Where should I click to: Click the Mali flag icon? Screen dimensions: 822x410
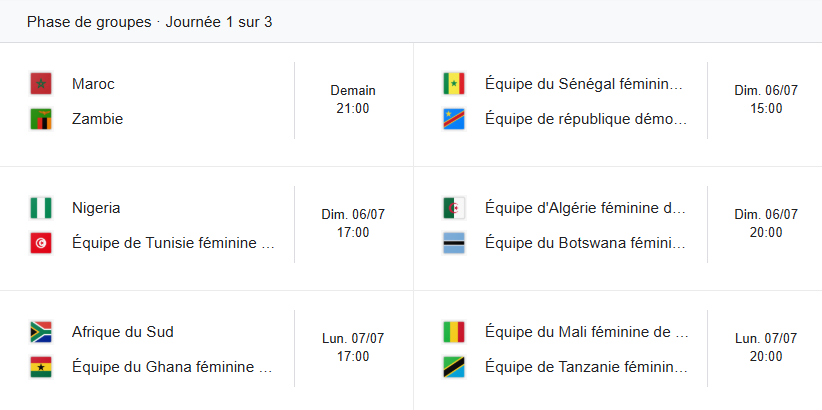[454, 332]
